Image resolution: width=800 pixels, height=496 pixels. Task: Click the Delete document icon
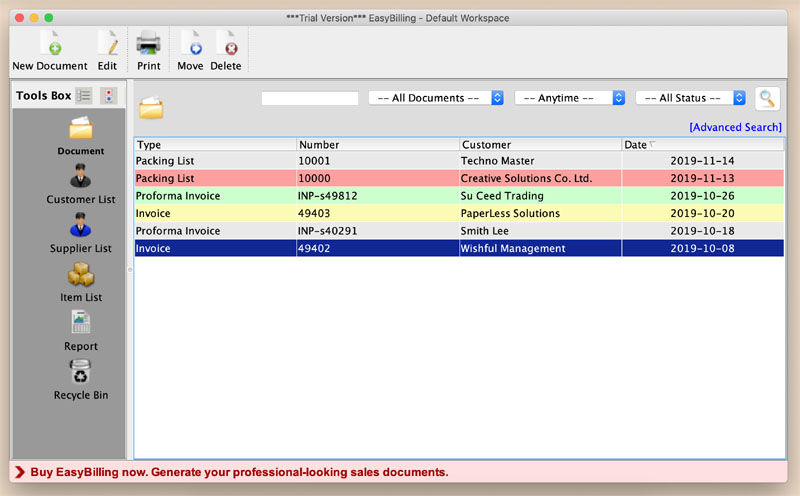coord(227,43)
